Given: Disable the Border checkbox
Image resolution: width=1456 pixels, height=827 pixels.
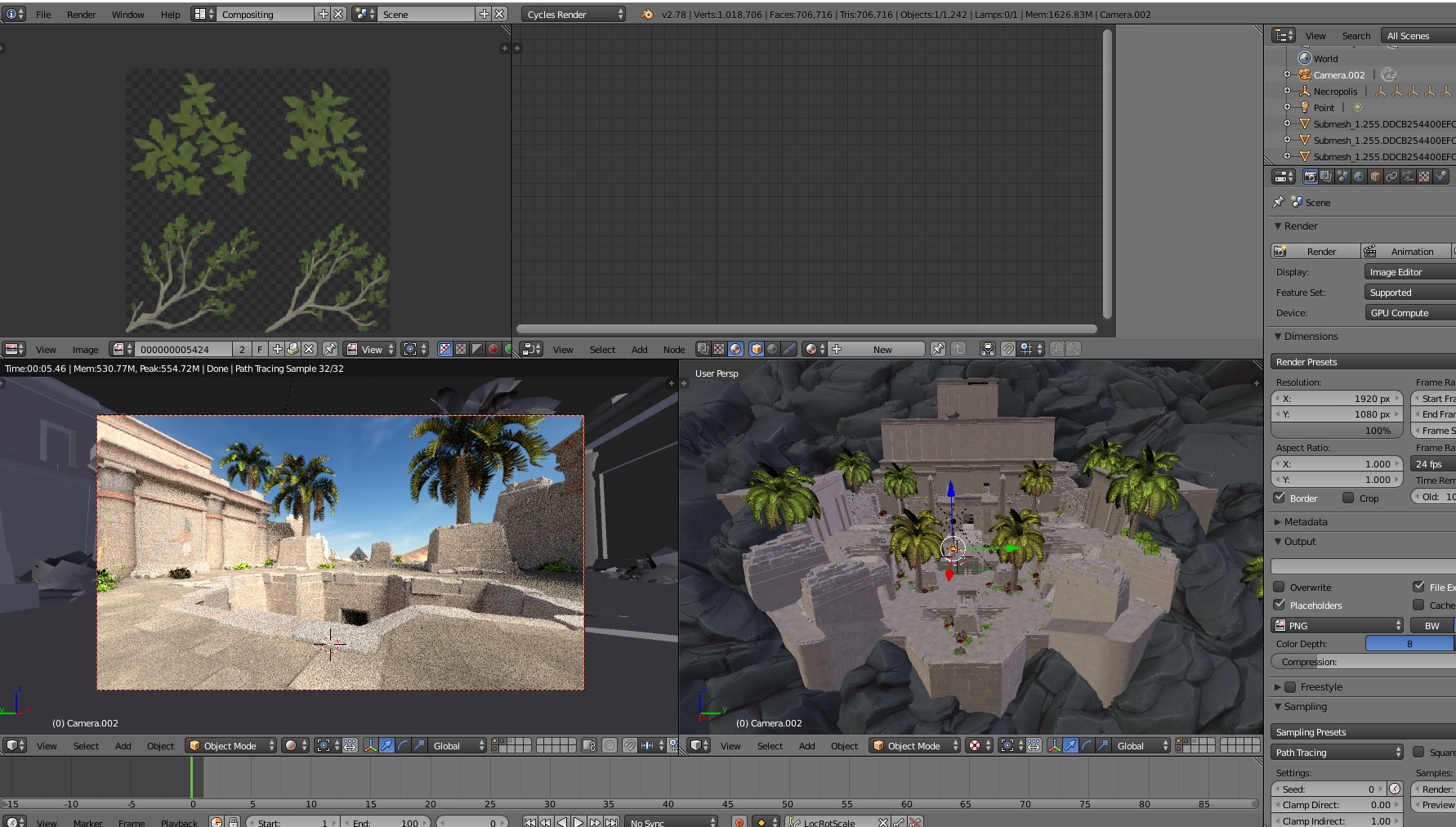Looking at the screenshot, I should click(1280, 498).
